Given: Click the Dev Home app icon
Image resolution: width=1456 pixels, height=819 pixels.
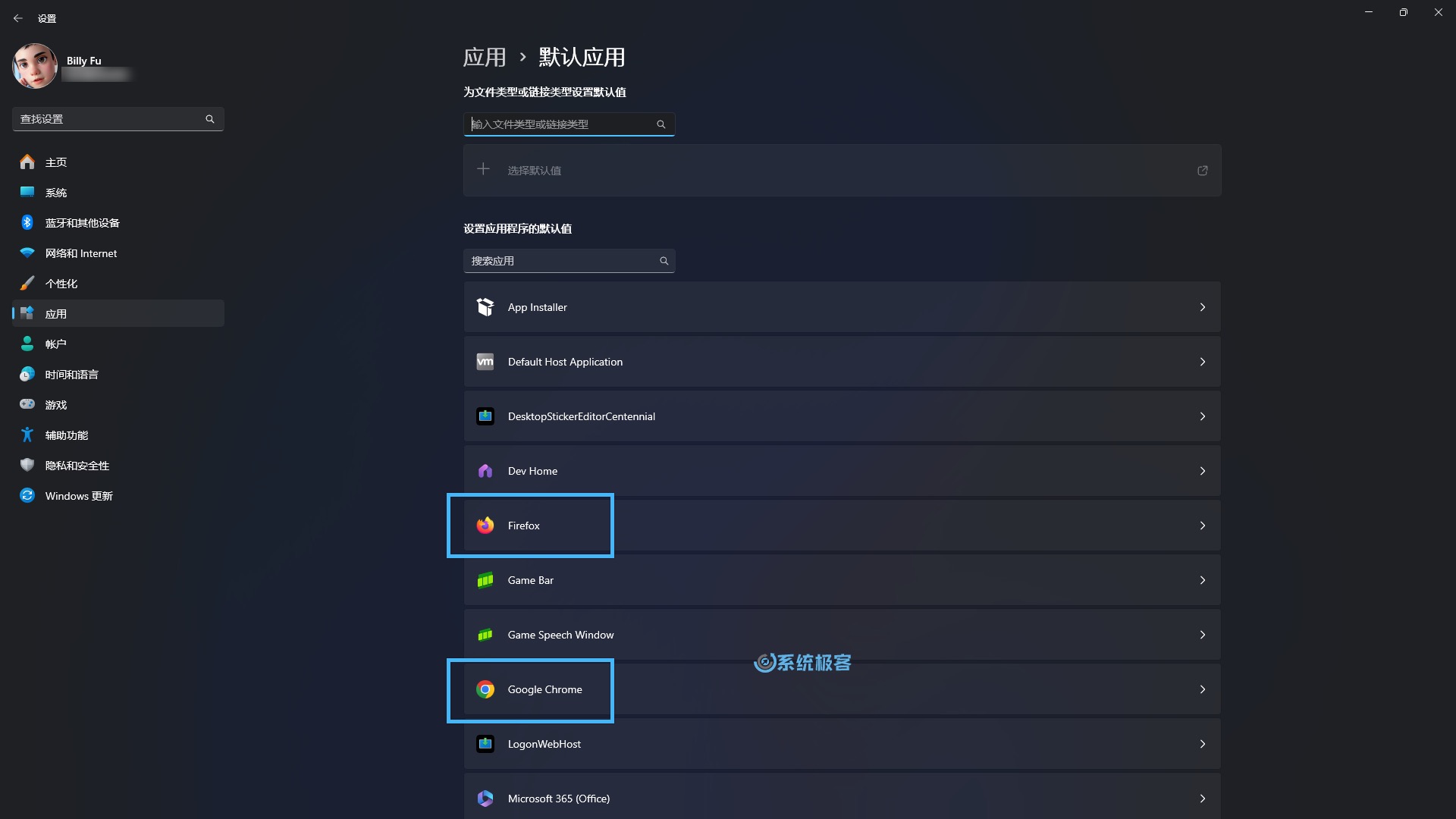Looking at the screenshot, I should (x=484, y=470).
